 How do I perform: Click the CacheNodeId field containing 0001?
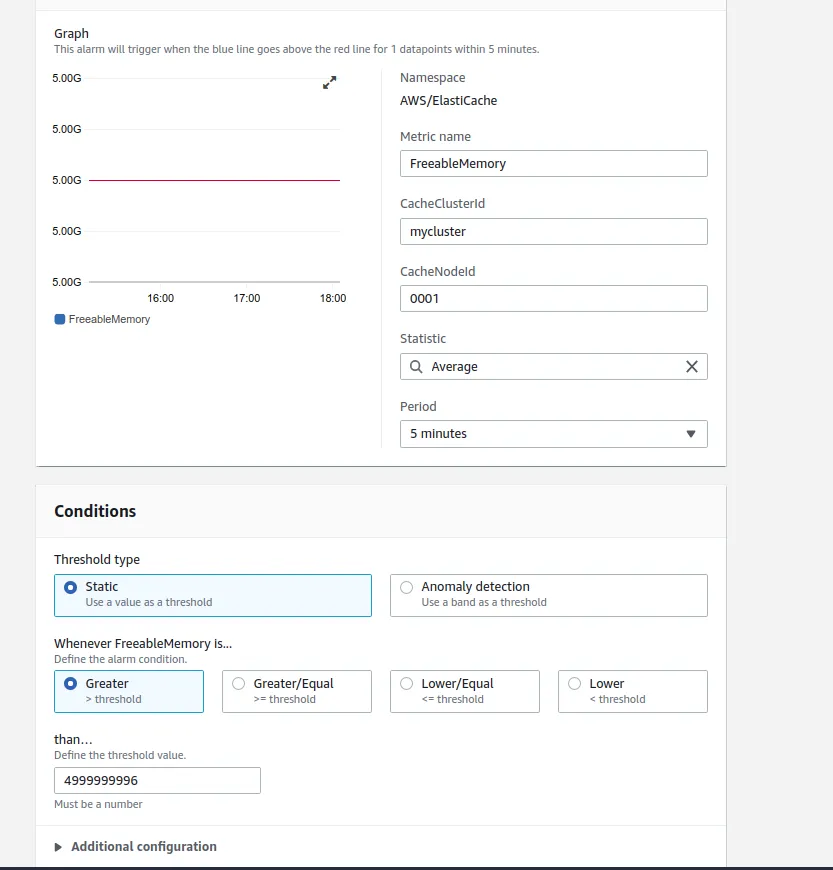pos(553,299)
